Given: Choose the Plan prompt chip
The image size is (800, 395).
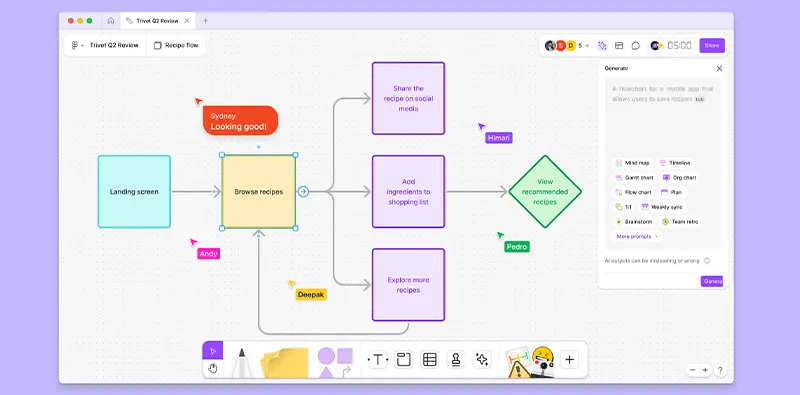Looking at the screenshot, I should tap(671, 192).
